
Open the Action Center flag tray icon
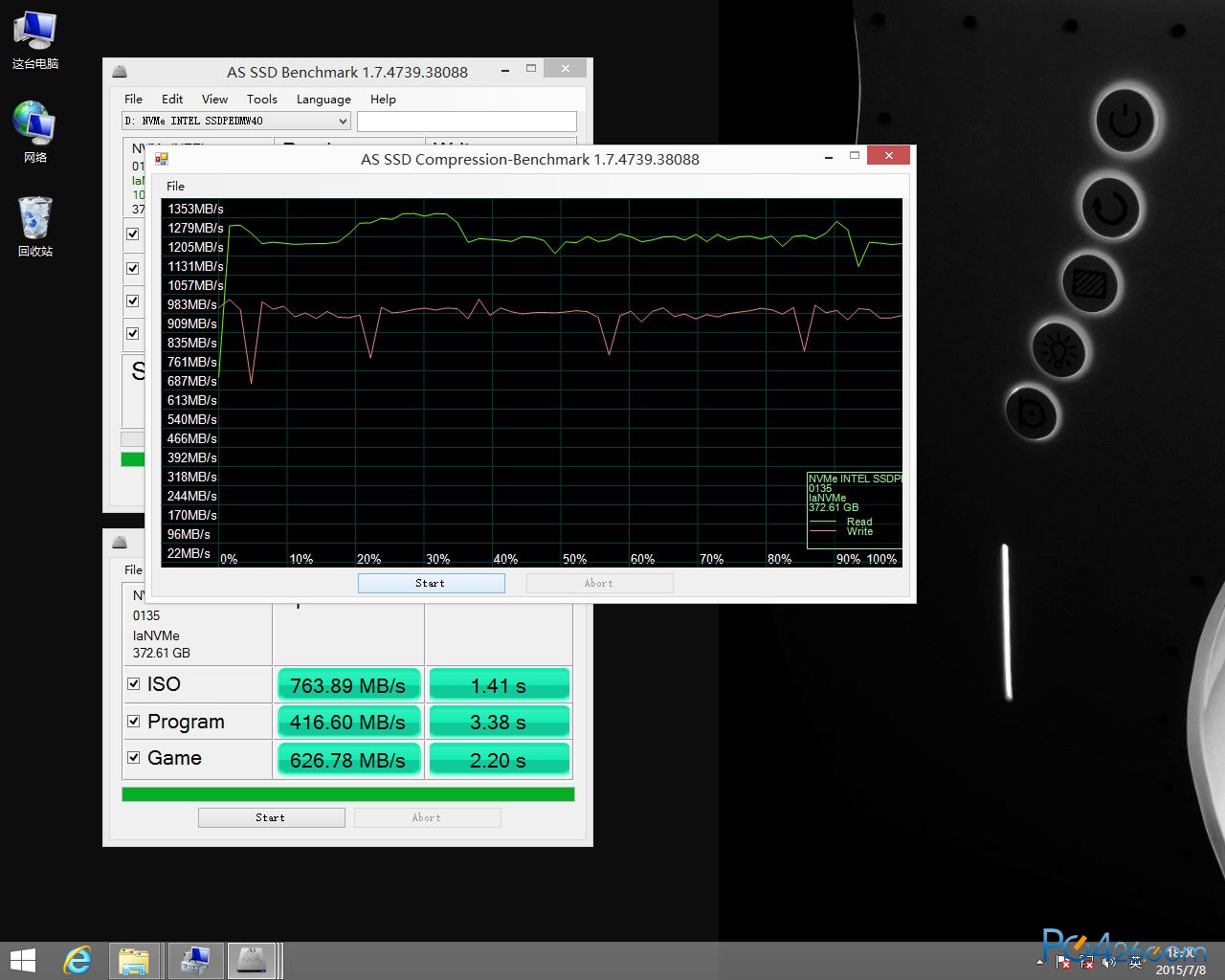click(1064, 963)
